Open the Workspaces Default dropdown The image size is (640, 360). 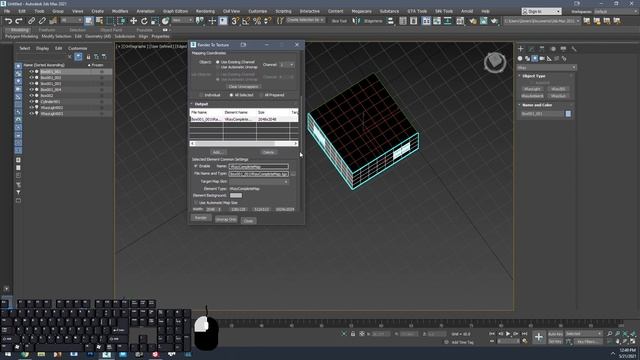[x=615, y=11]
